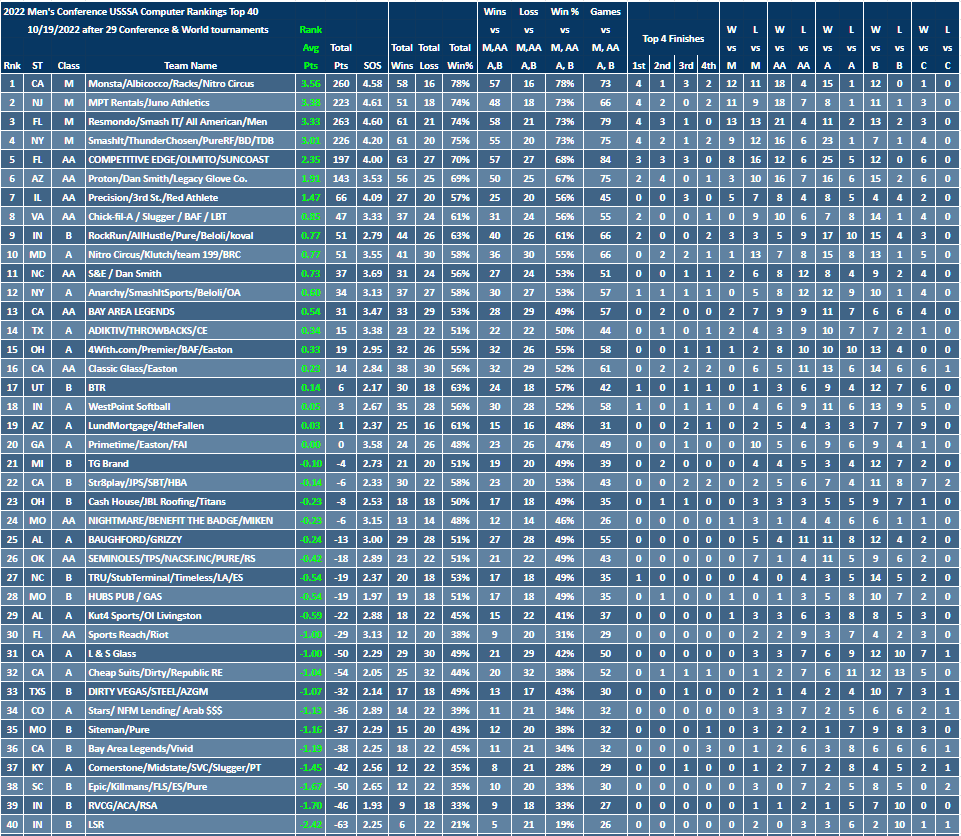Select rank average value 3.56
Screen dimensions: 961x836
(x=311, y=83)
